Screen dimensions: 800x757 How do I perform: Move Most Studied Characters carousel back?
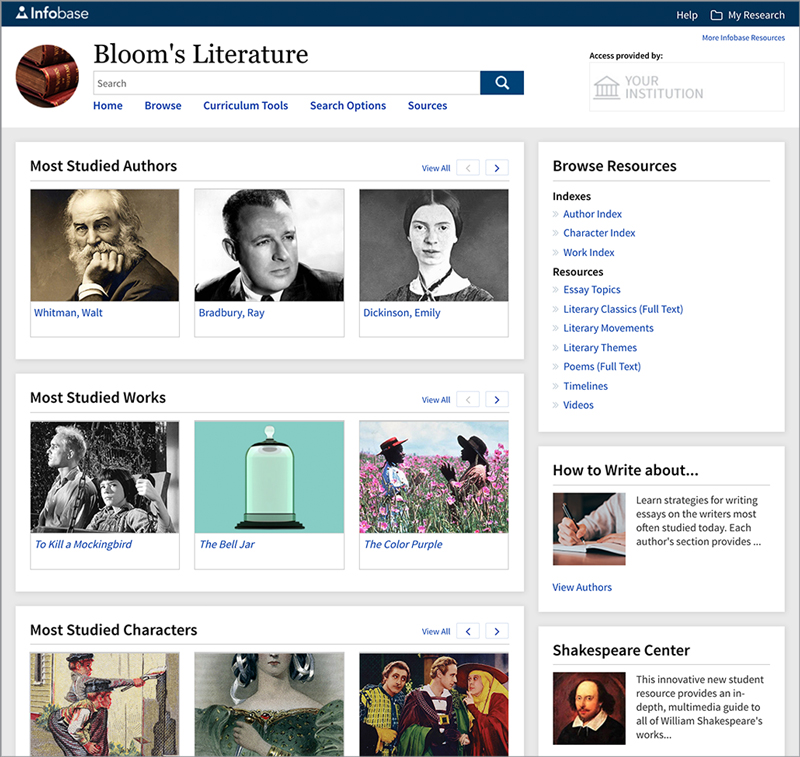click(468, 632)
